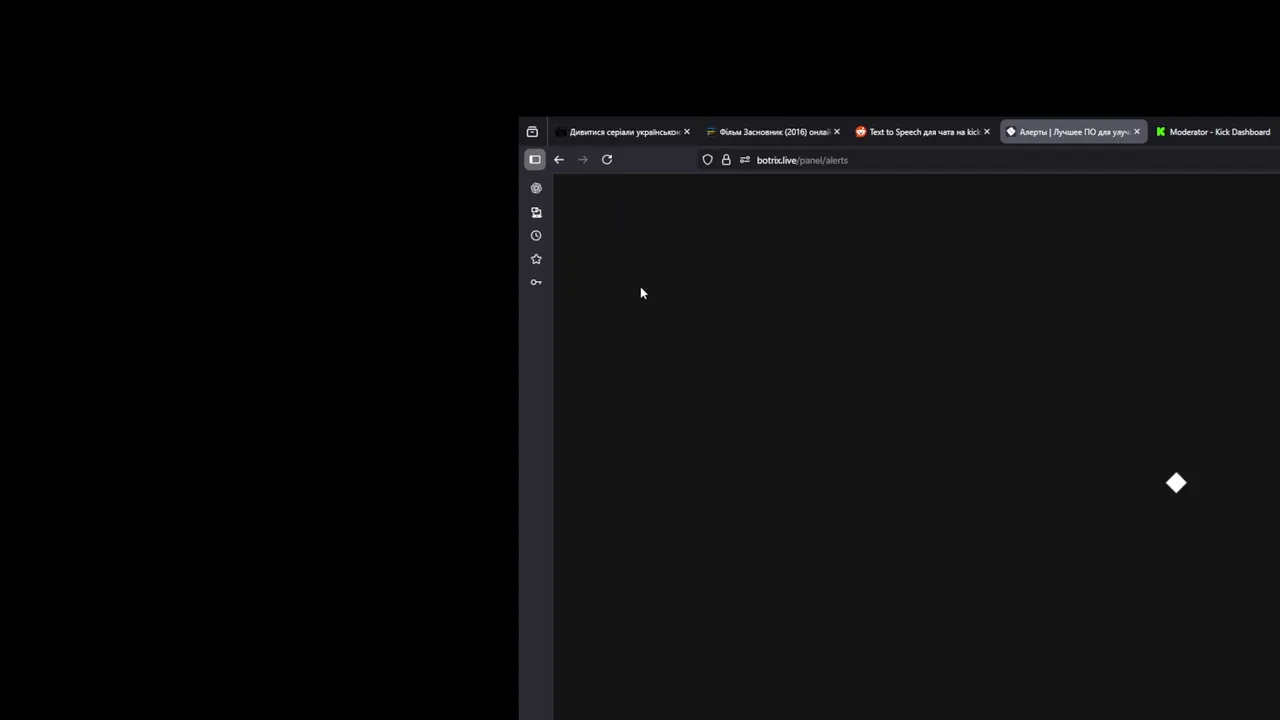The image size is (1280, 720).
Task: Open site permissions icon in the address bar
Action: point(745,160)
